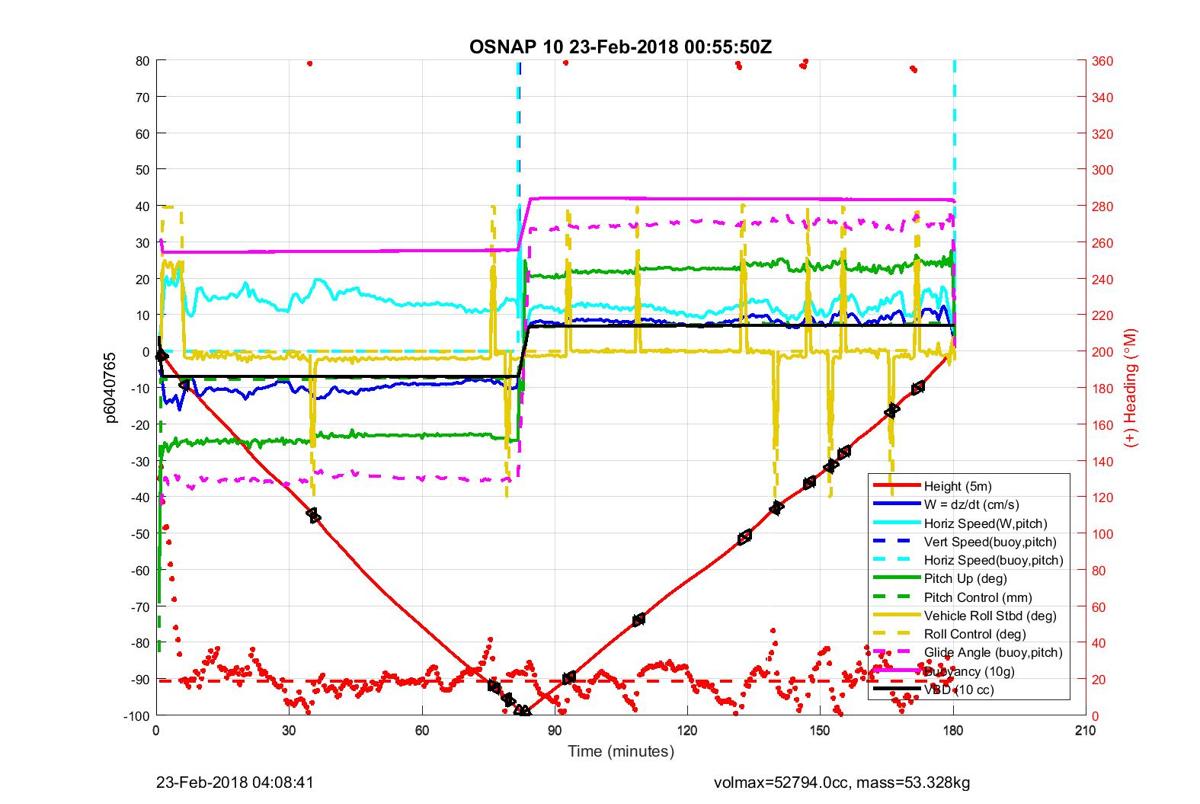
Task: Select the "W = dz/dt (cm/s)" legend label
Action: 973,504
